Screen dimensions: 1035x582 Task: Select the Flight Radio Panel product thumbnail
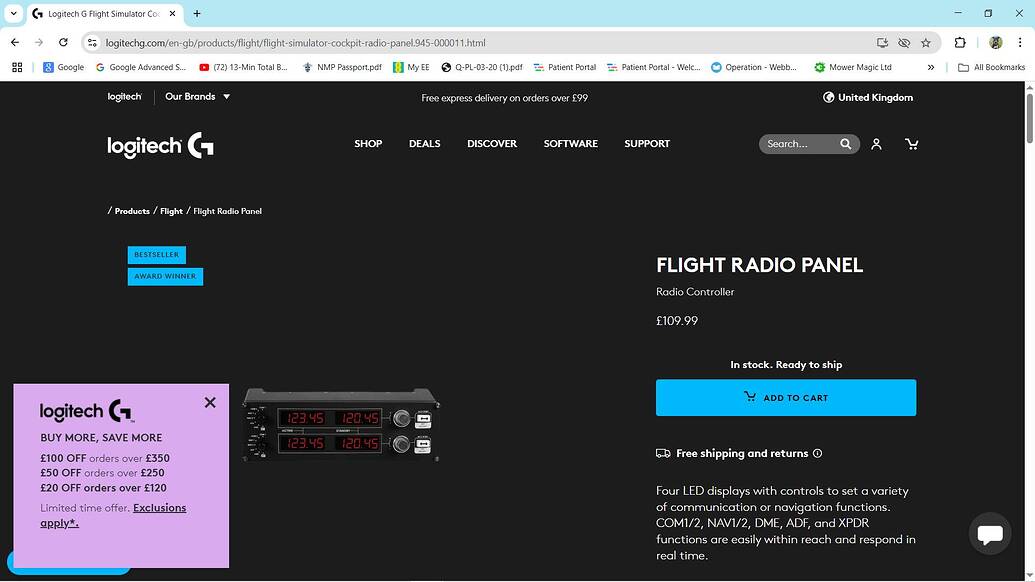tap(340, 425)
